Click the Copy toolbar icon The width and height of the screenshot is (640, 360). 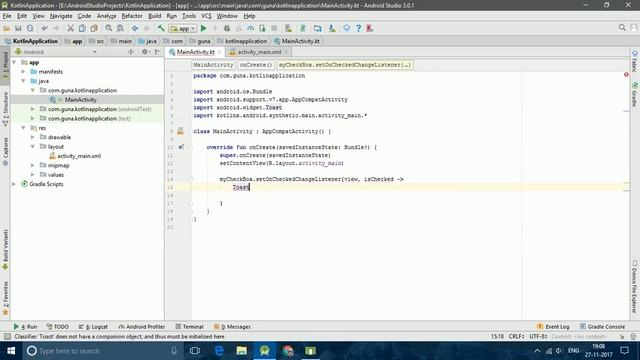pyautogui.click(x=82, y=28)
